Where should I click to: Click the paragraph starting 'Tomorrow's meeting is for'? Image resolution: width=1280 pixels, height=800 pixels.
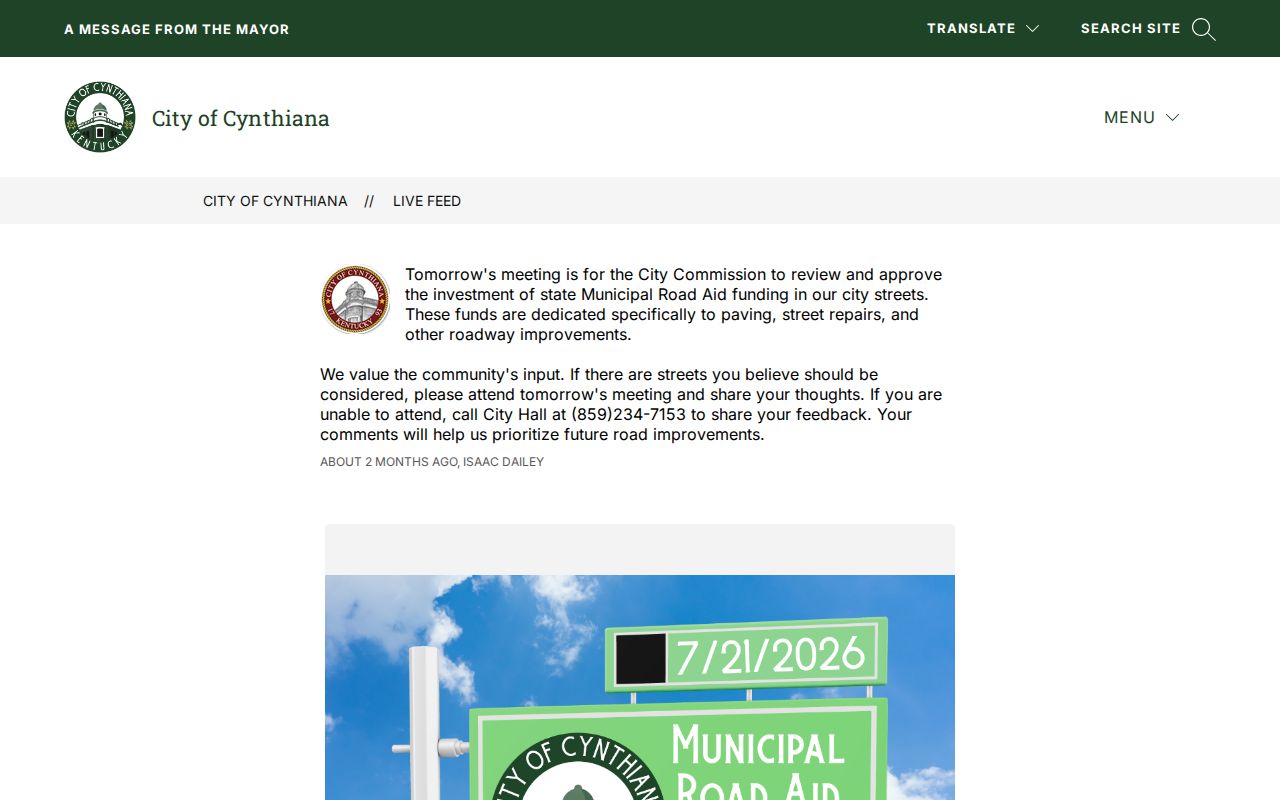[x=674, y=304]
